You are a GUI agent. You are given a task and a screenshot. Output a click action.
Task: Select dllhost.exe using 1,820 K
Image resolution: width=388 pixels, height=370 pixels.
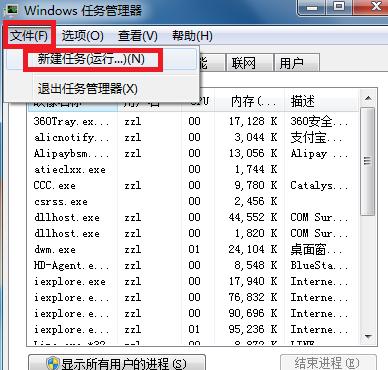193,233
